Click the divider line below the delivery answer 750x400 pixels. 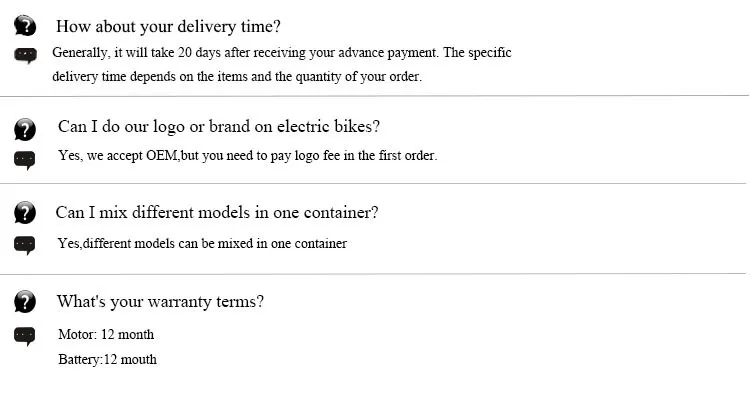(x=374, y=96)
